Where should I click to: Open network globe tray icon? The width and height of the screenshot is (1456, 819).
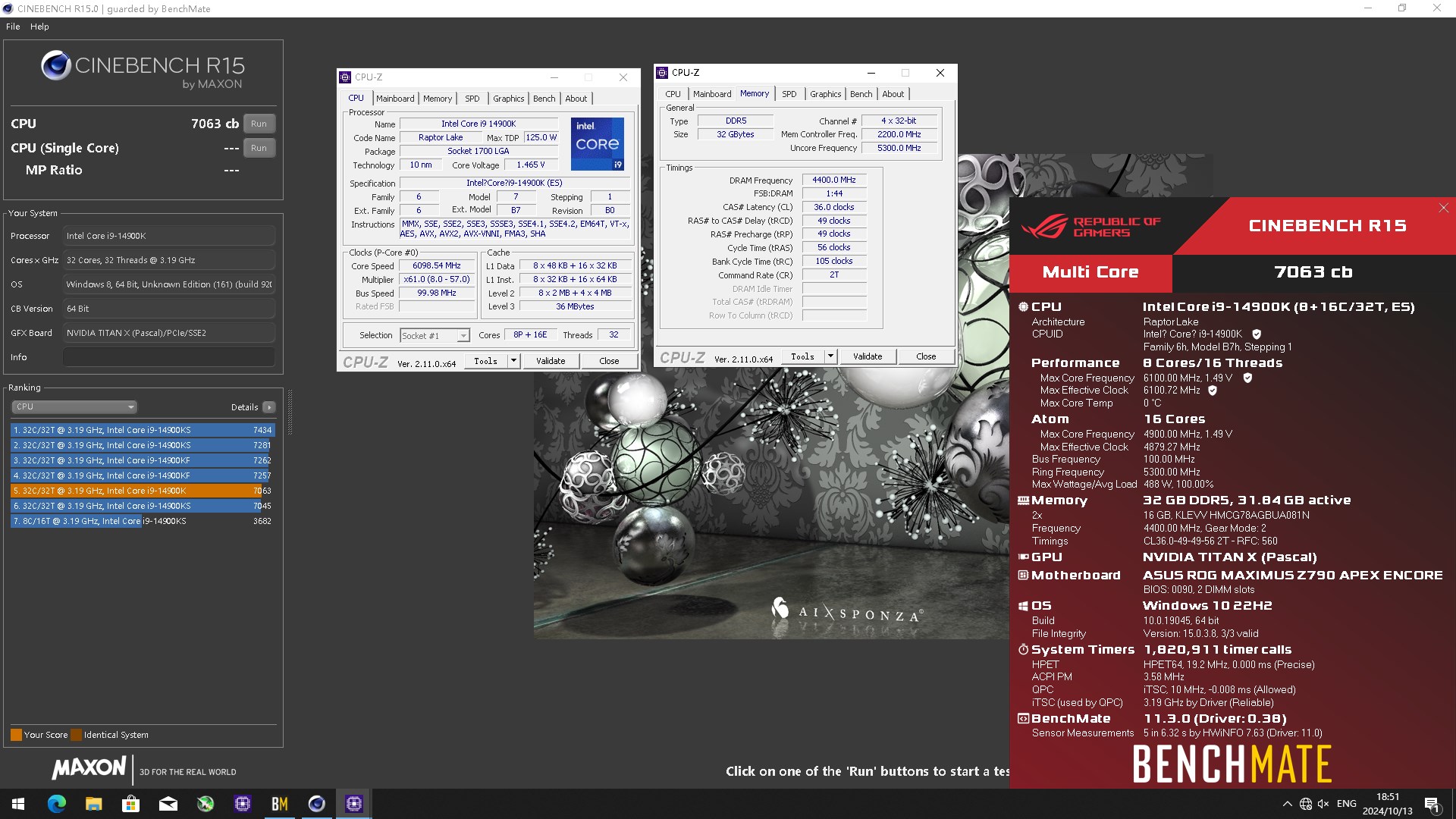(x=1305, y=804)
